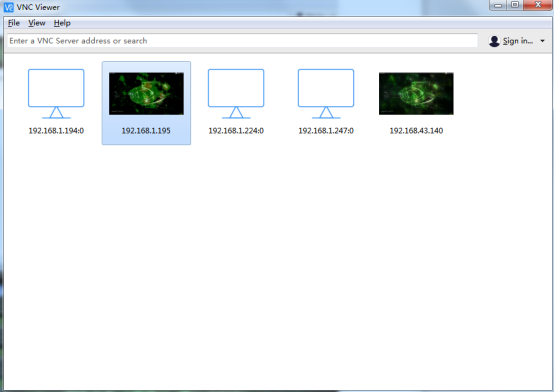Select the 192.168.1.247:0 monitor icon
554x392 pixels.
click(326, 94)
